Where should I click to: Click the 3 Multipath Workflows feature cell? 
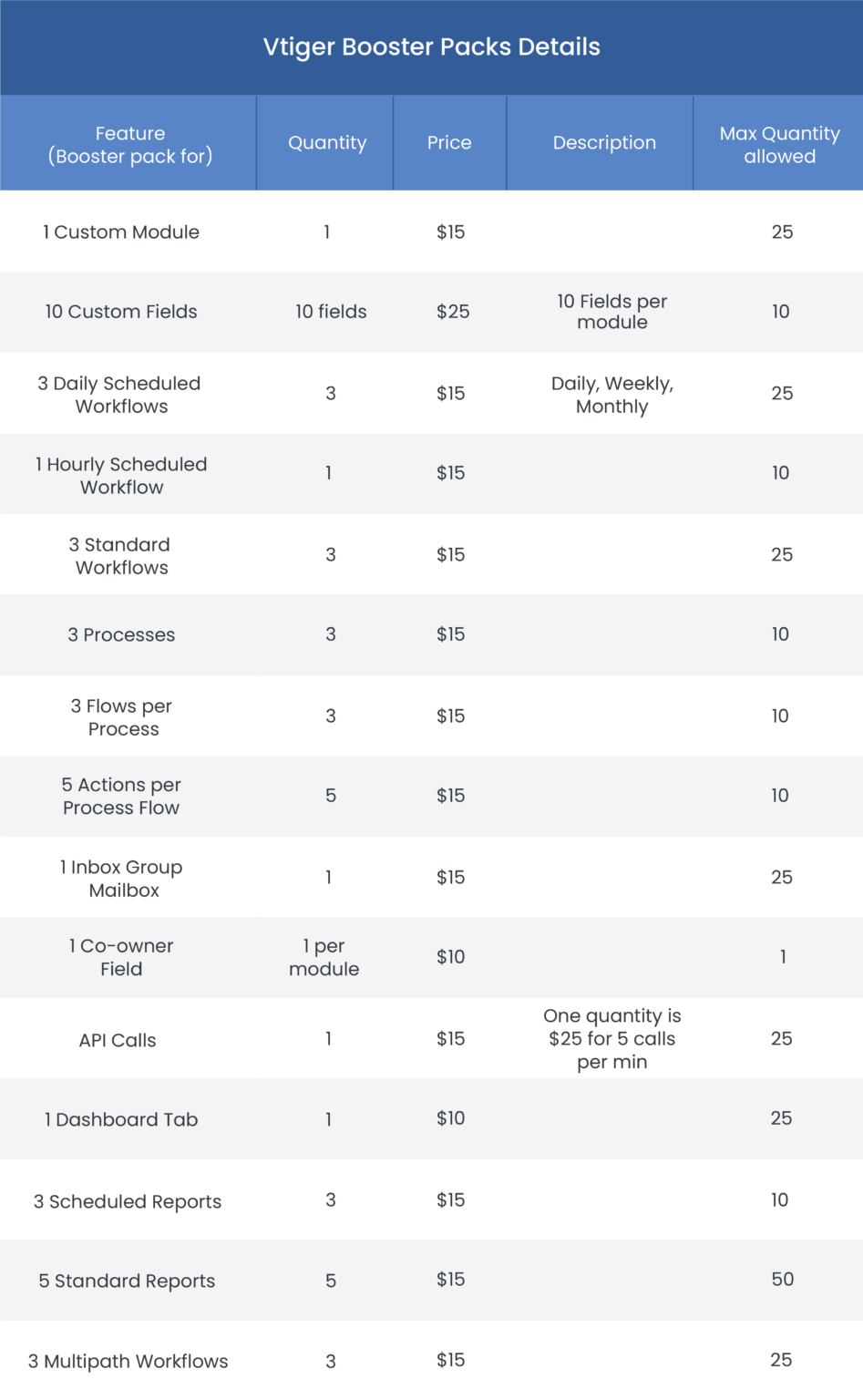click(x=128, y=1362)
